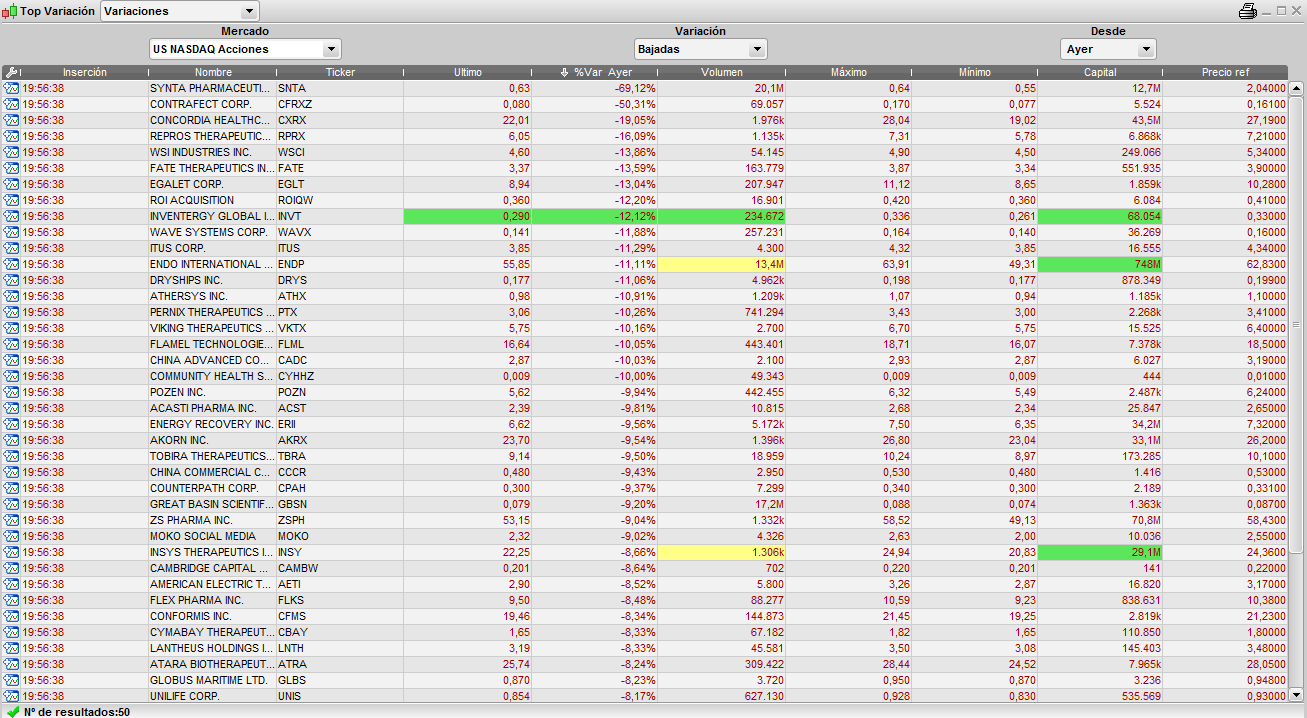
Task: Click the chart icon in WAVE SYSTEMS CORP. row
Action: coord(12,232)
